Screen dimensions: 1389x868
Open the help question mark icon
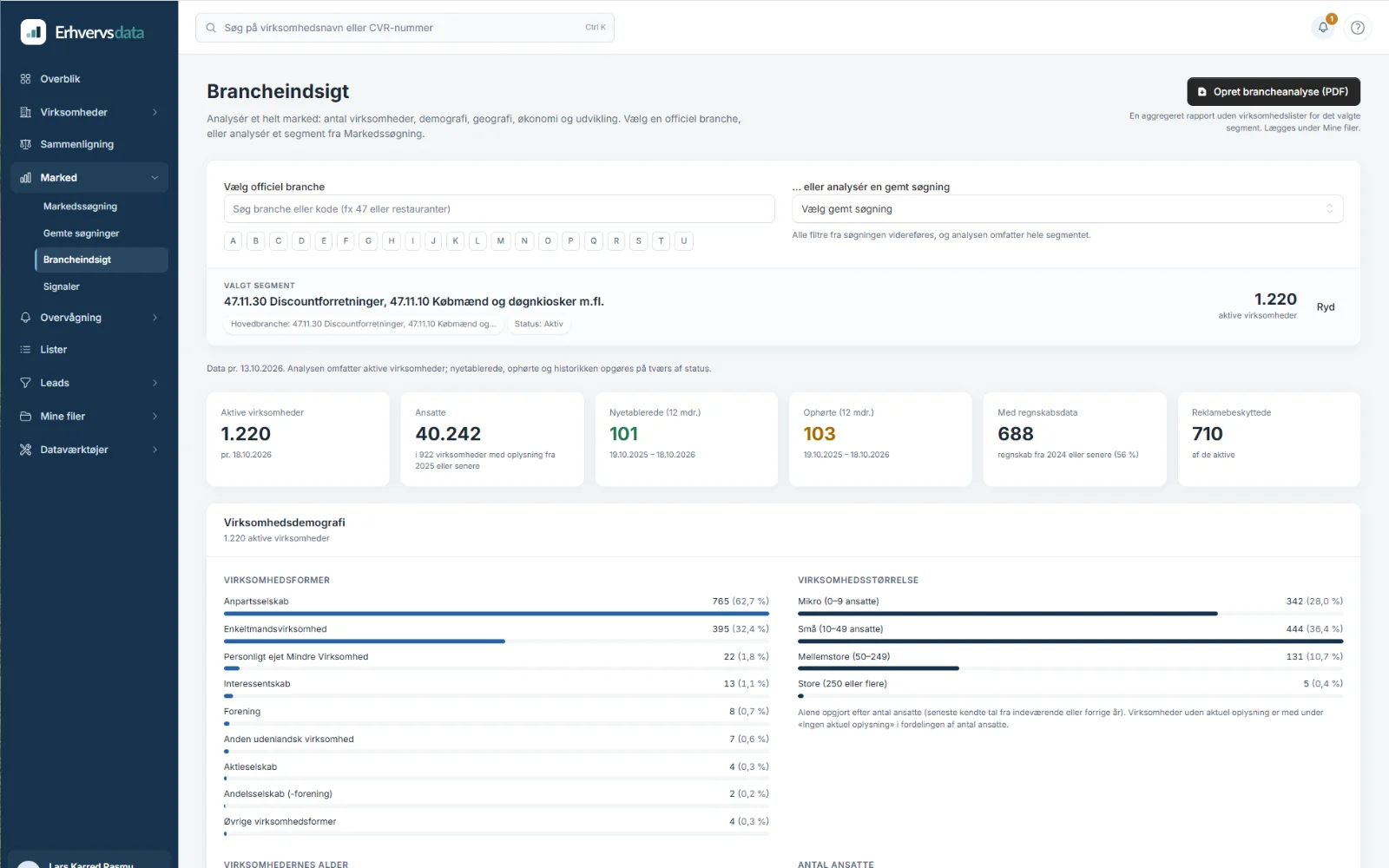[1358, 28]
